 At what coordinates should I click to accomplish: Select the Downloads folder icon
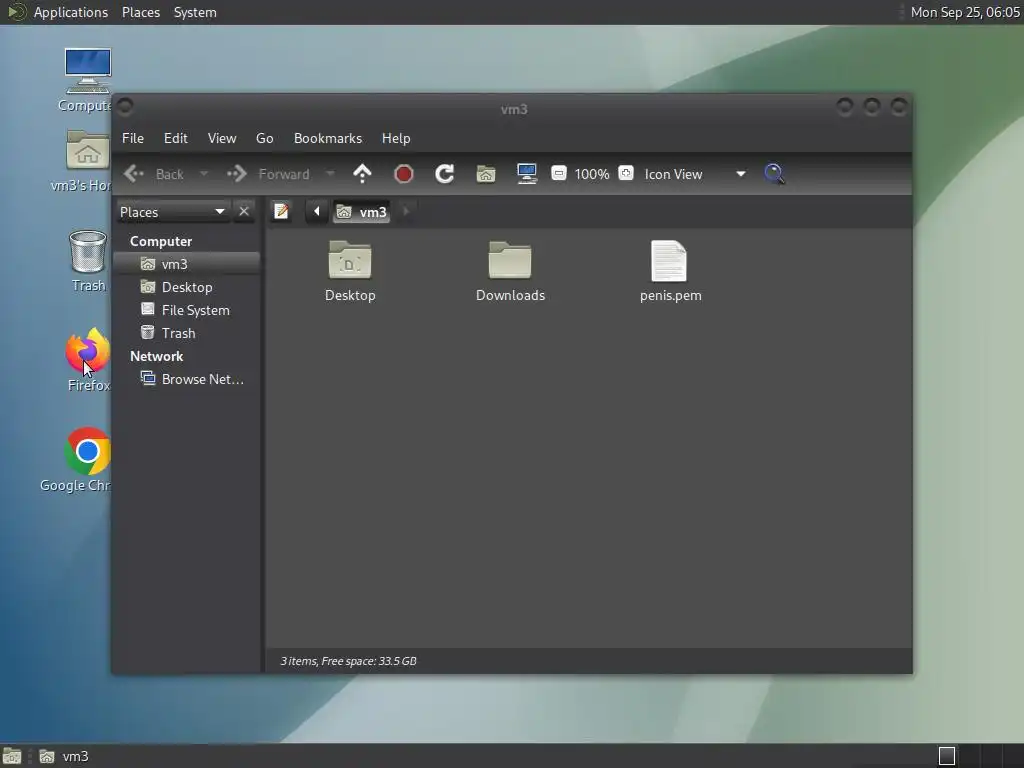point(510,271)
